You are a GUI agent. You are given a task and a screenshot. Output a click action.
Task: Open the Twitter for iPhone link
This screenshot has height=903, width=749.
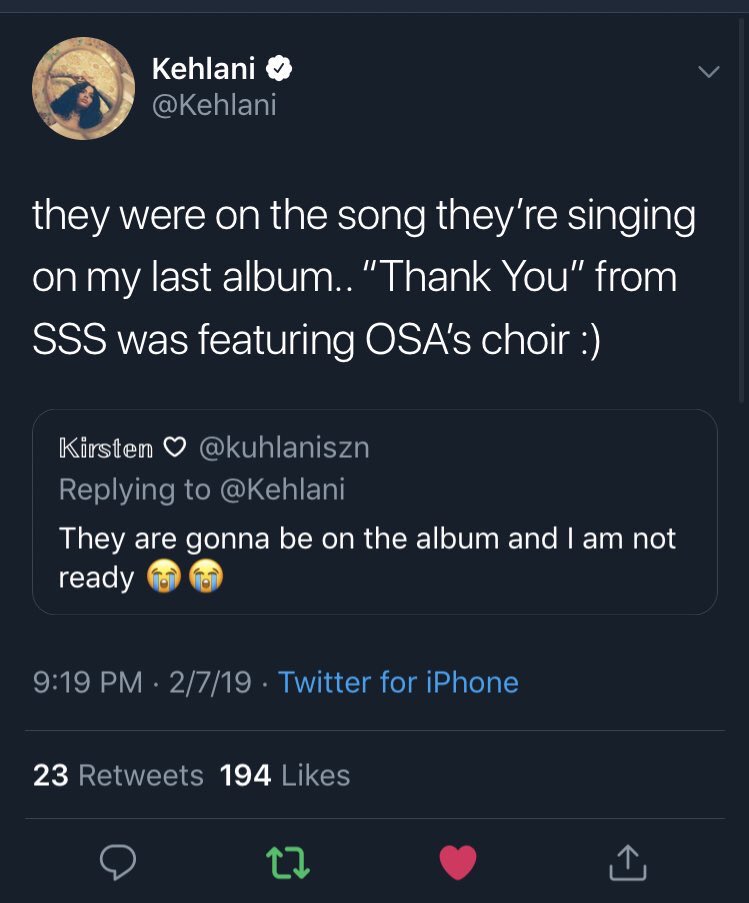point(398,682)
